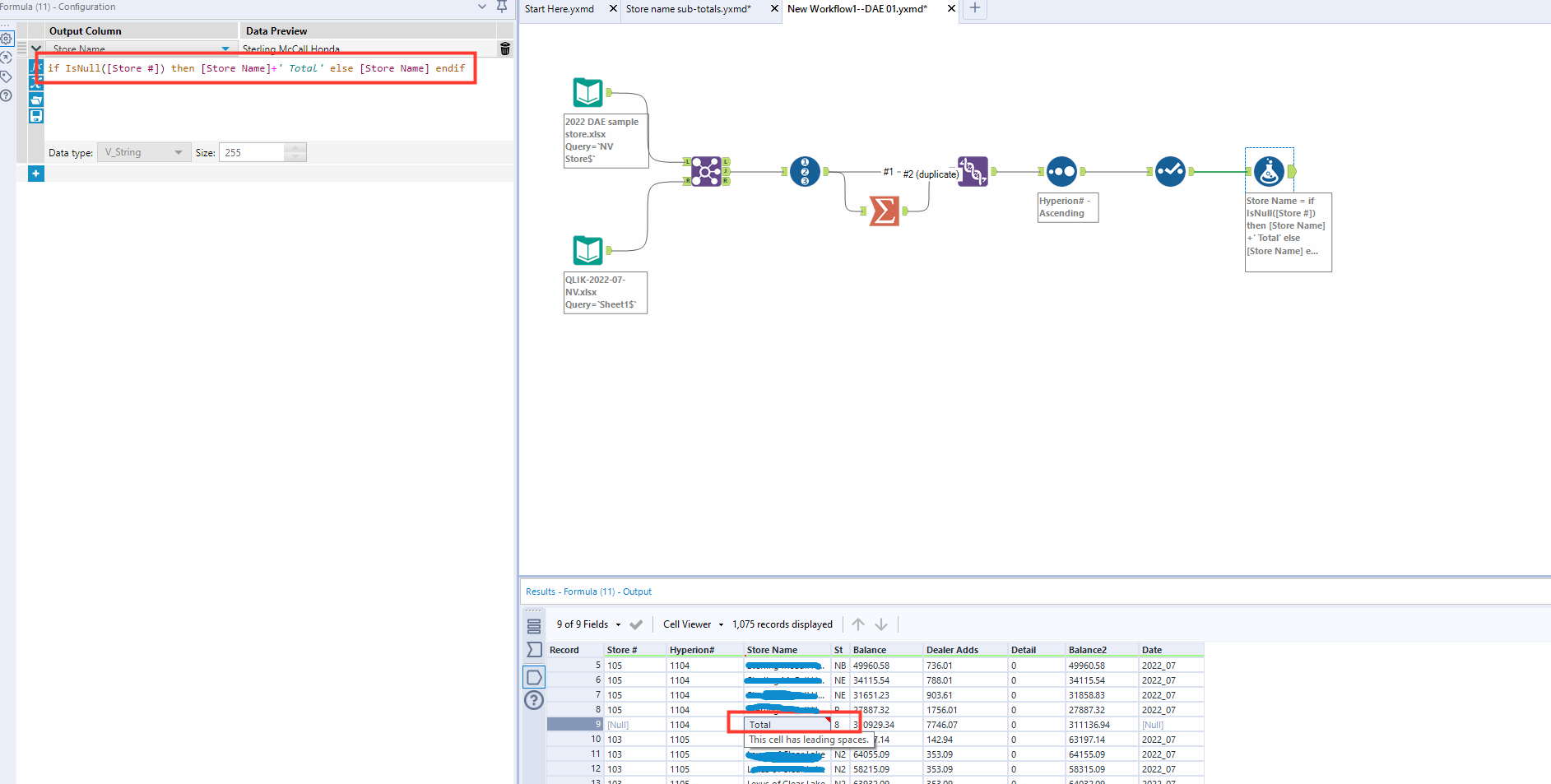Image resolution: width=1551 pixels, height=784 pixels.
Task: Open a new workflow tab
Action: (x=975, y=8)
